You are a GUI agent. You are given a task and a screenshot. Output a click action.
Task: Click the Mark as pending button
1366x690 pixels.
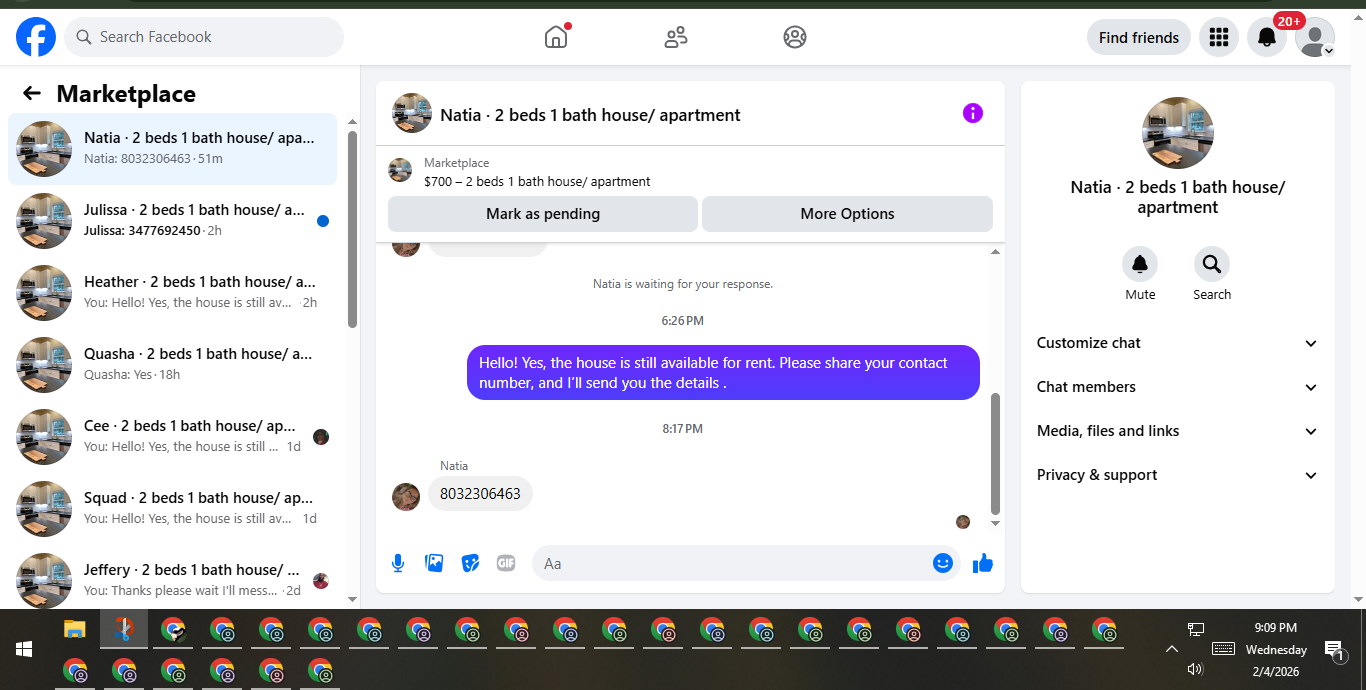543,214
